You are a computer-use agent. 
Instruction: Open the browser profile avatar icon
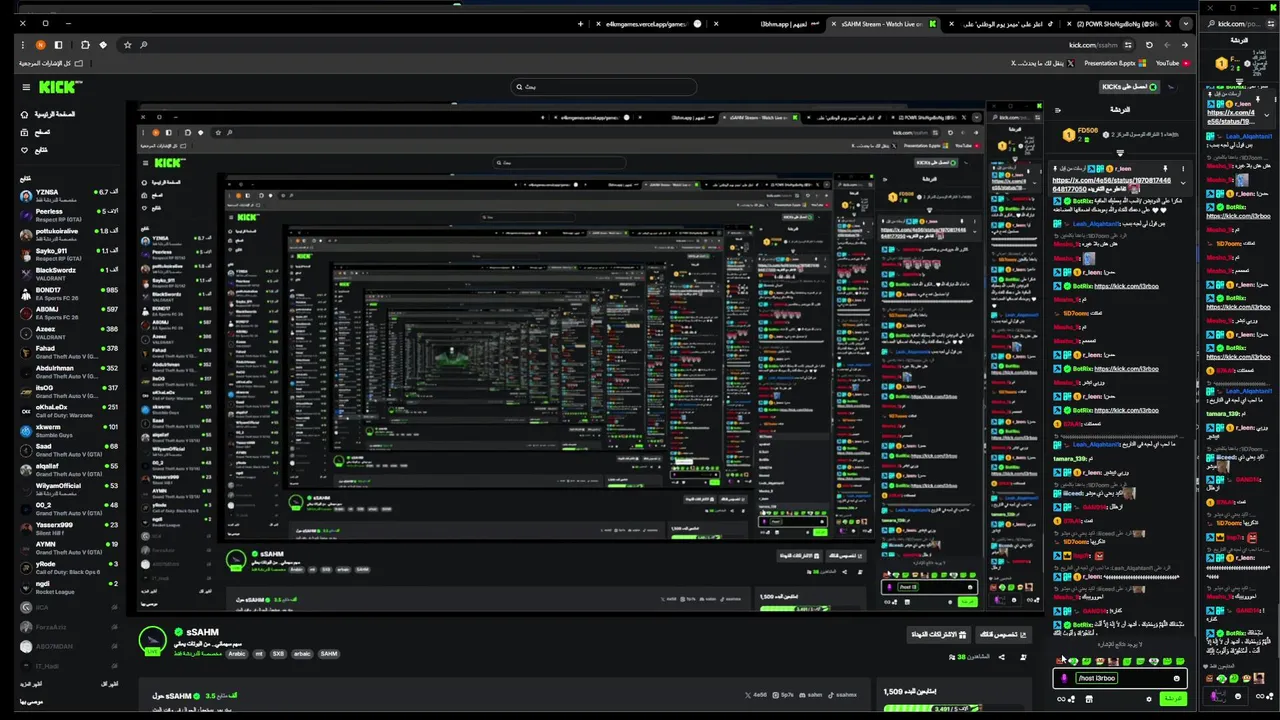[40, 45]
